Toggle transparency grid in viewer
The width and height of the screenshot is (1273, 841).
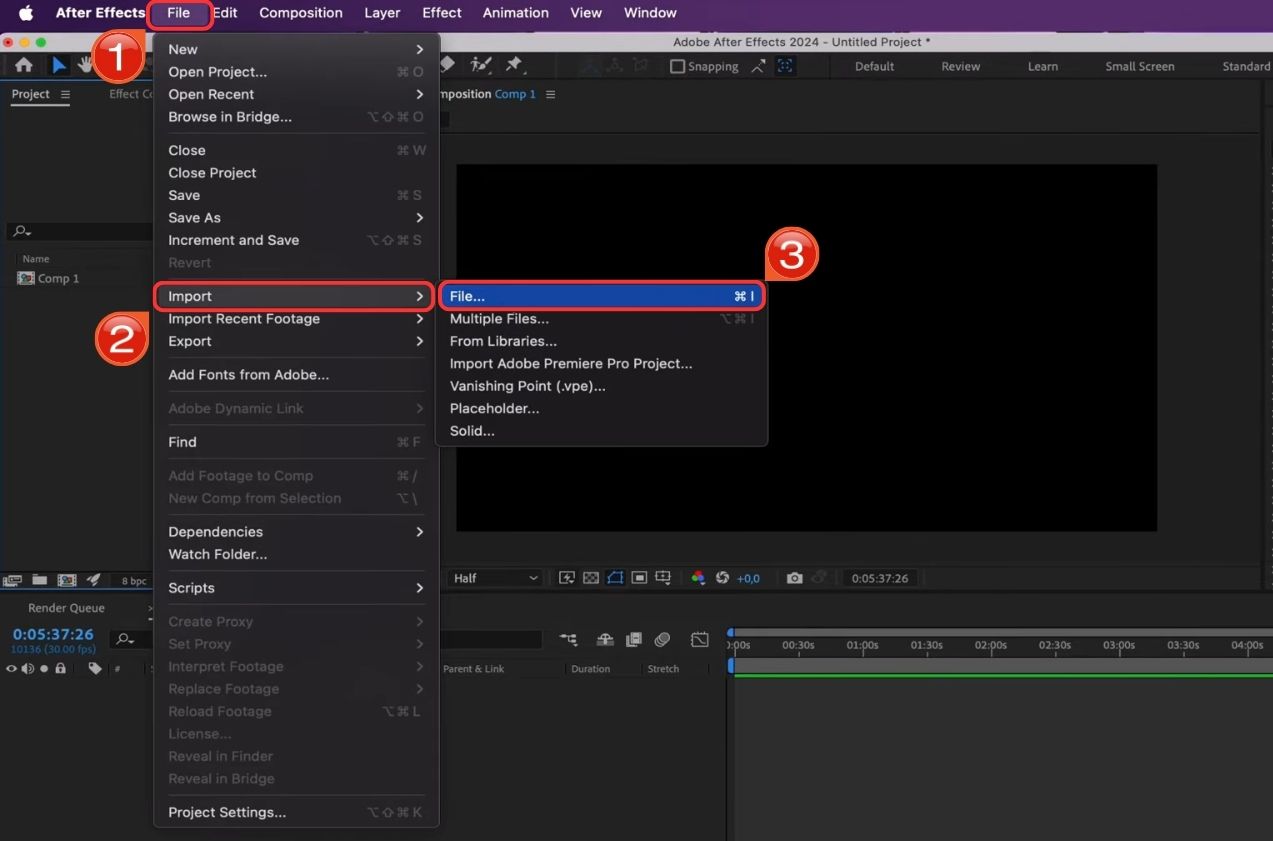point(591,578)
